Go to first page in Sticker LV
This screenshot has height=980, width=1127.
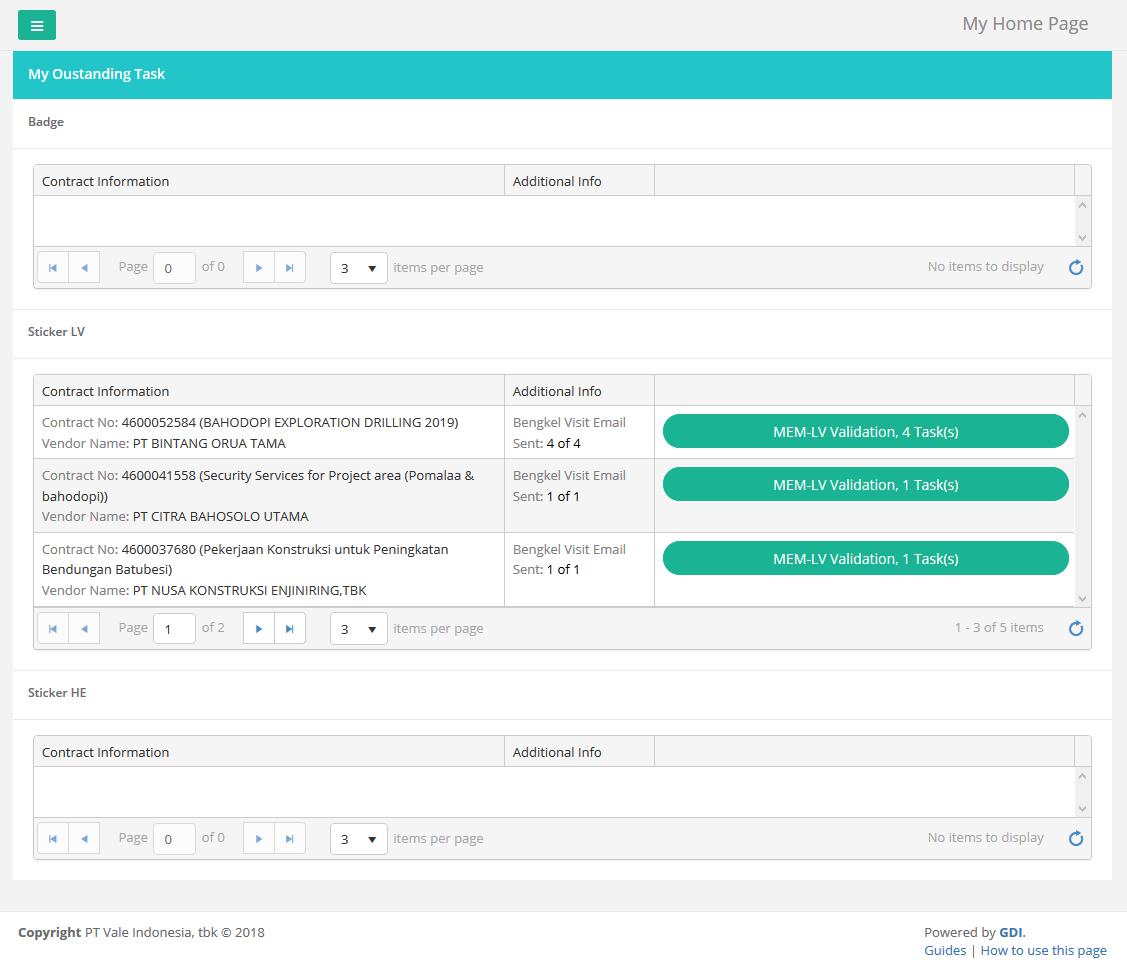point(53,629)
